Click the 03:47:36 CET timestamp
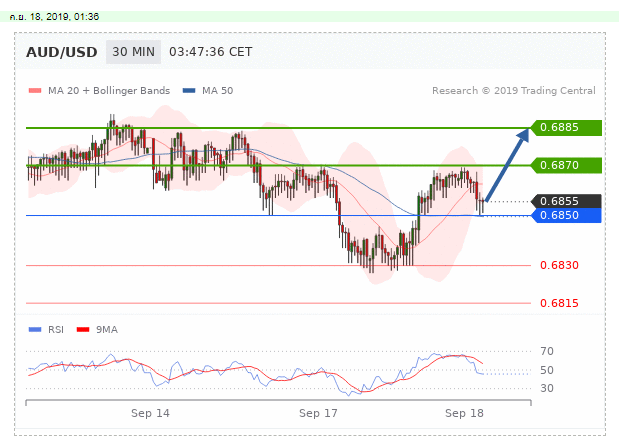Image resolution: width=619 pixels, height=445 pixels. tap(210, 52)
